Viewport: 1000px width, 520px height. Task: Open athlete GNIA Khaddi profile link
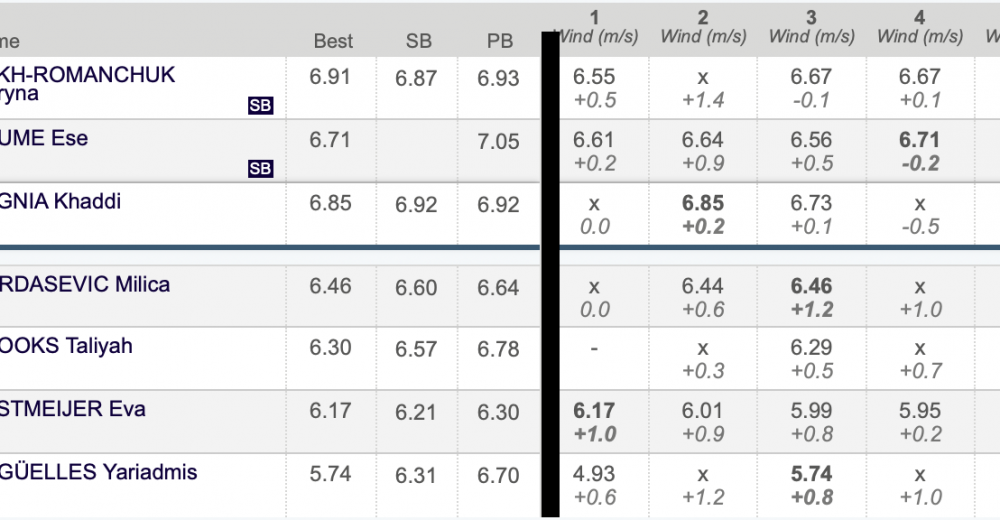[x=61, y=201]
